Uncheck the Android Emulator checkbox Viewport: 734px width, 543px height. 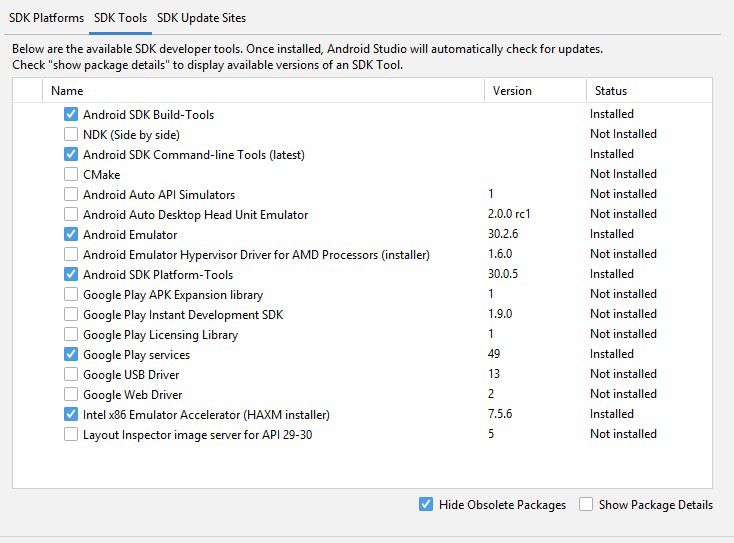coord(71,234)
